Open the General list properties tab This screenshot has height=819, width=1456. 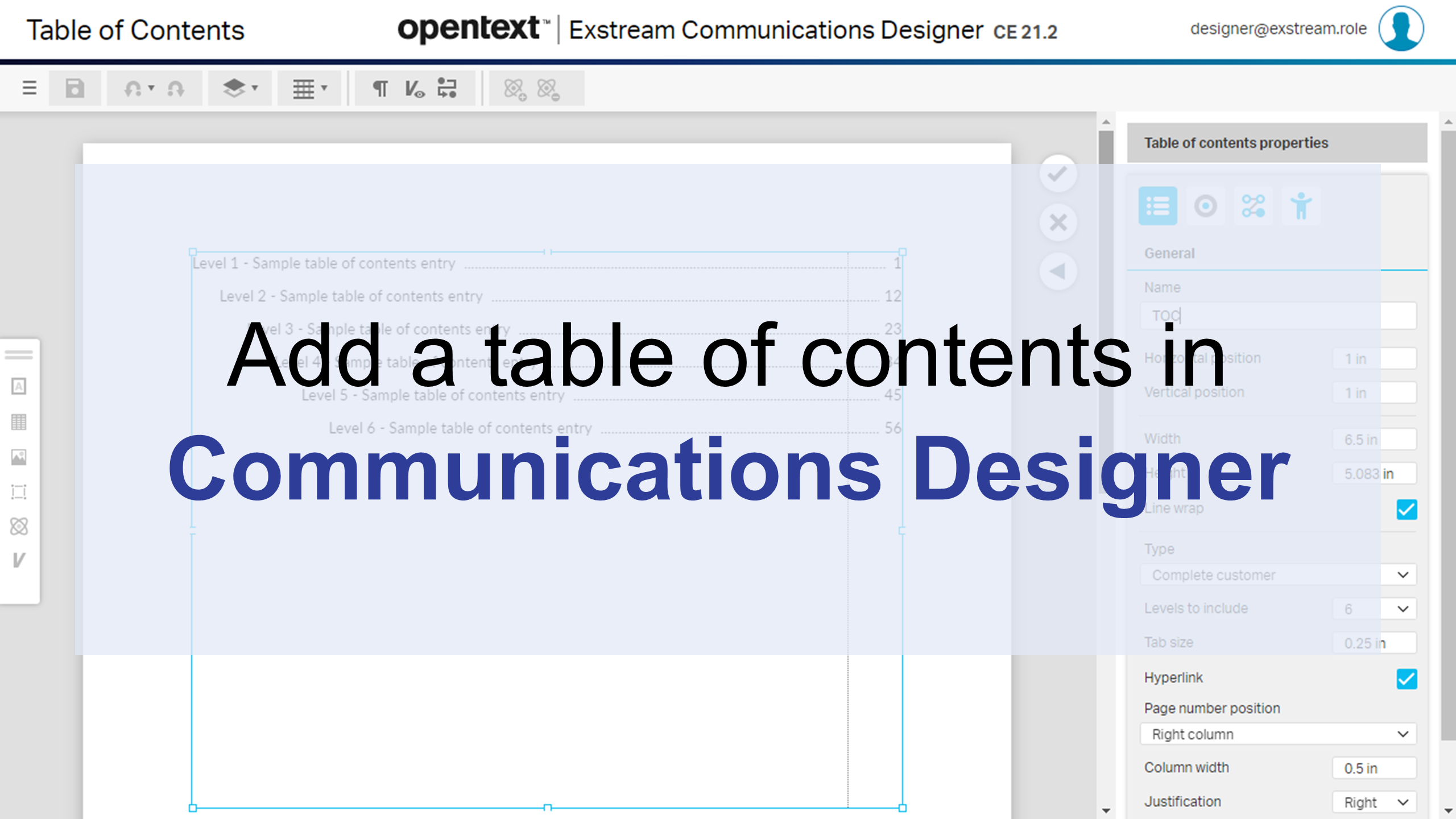point(1158,206)
